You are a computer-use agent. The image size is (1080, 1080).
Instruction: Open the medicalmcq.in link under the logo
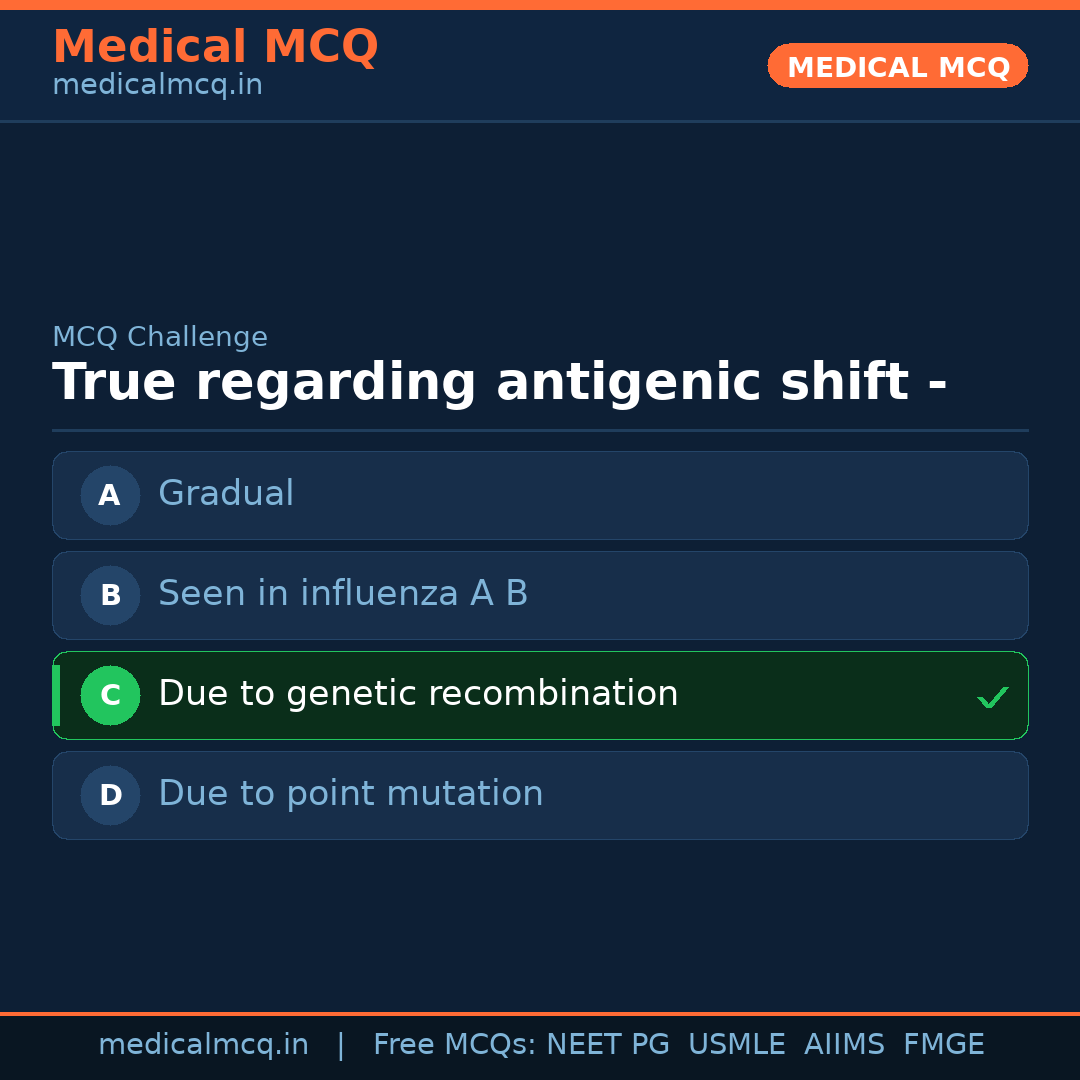click(156, 84)
